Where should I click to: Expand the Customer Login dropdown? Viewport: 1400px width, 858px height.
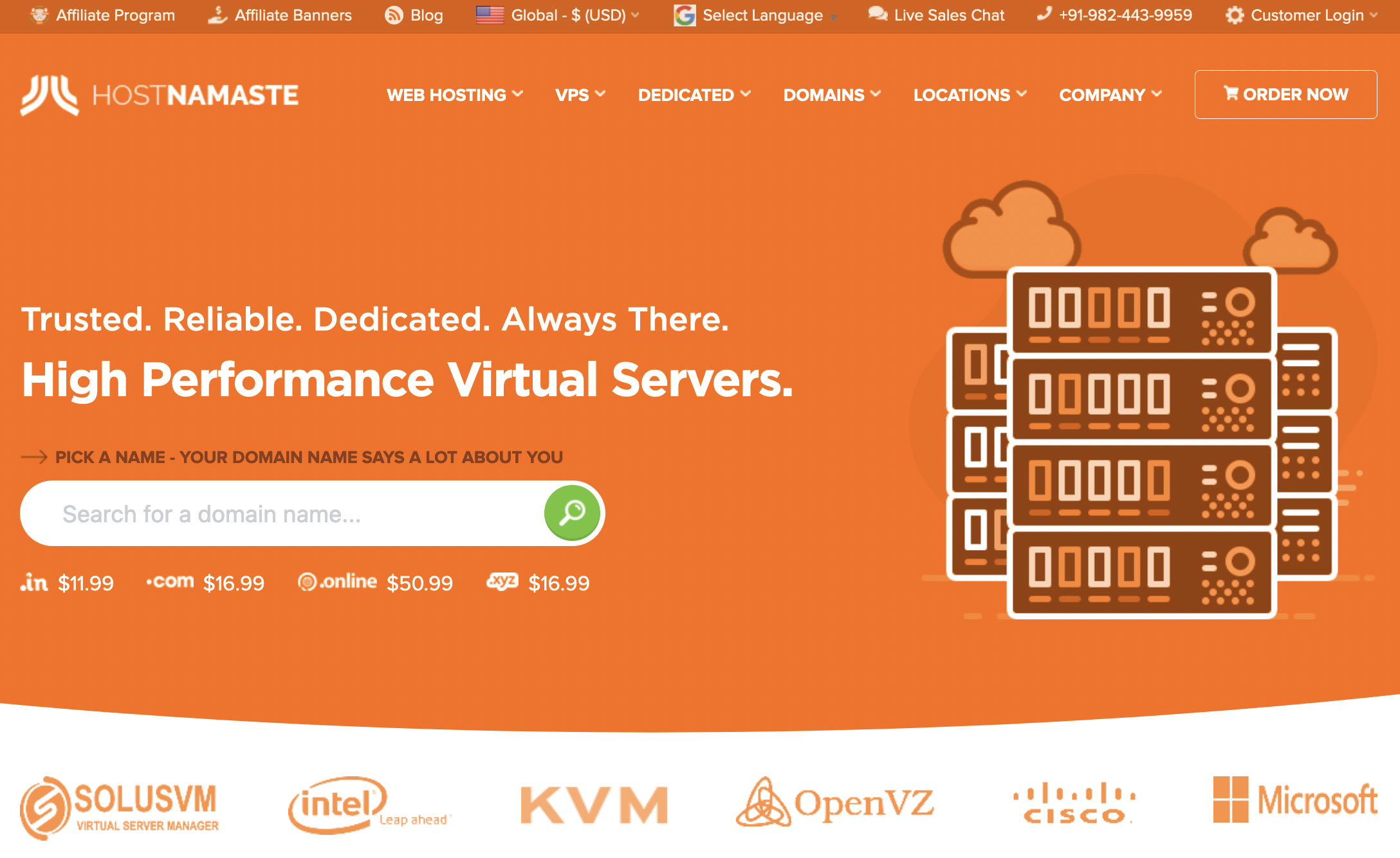pyautogui.click(x=1374, y=14)
